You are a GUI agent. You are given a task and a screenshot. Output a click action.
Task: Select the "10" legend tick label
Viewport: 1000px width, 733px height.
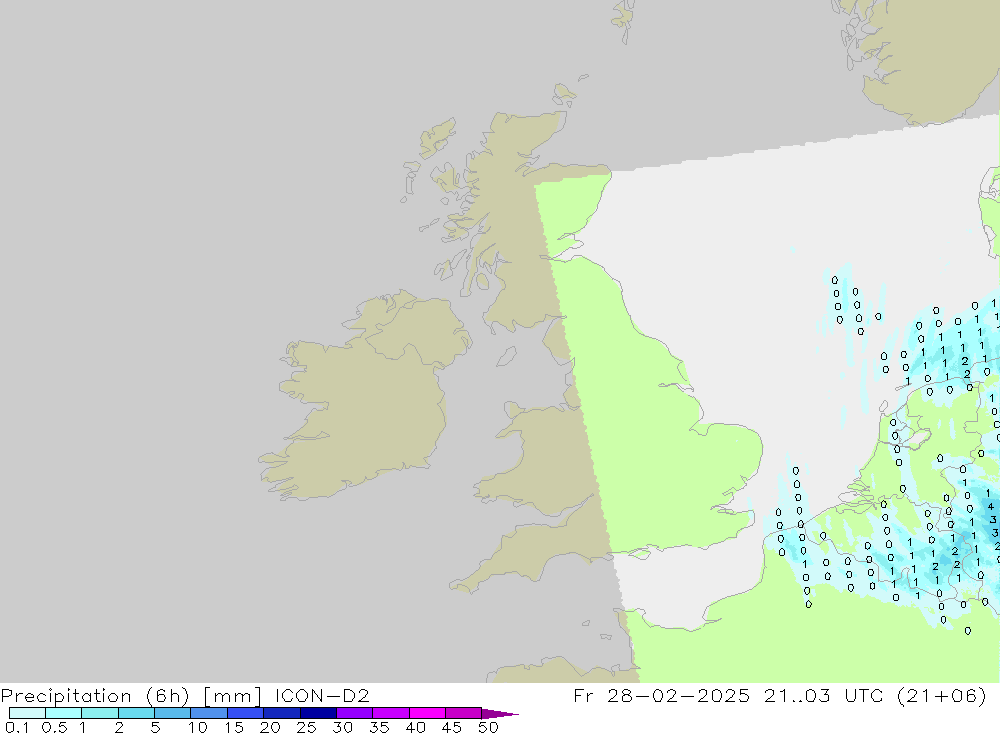(x=198, y=727)
